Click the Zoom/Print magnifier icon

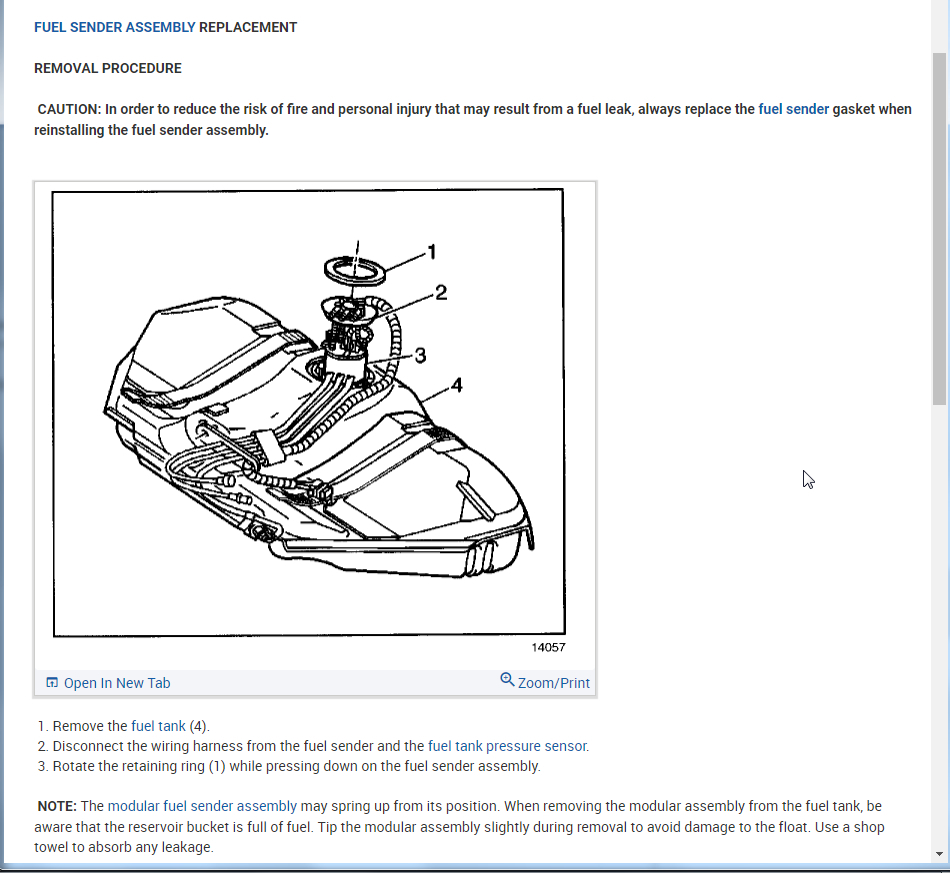click(507, 680)
